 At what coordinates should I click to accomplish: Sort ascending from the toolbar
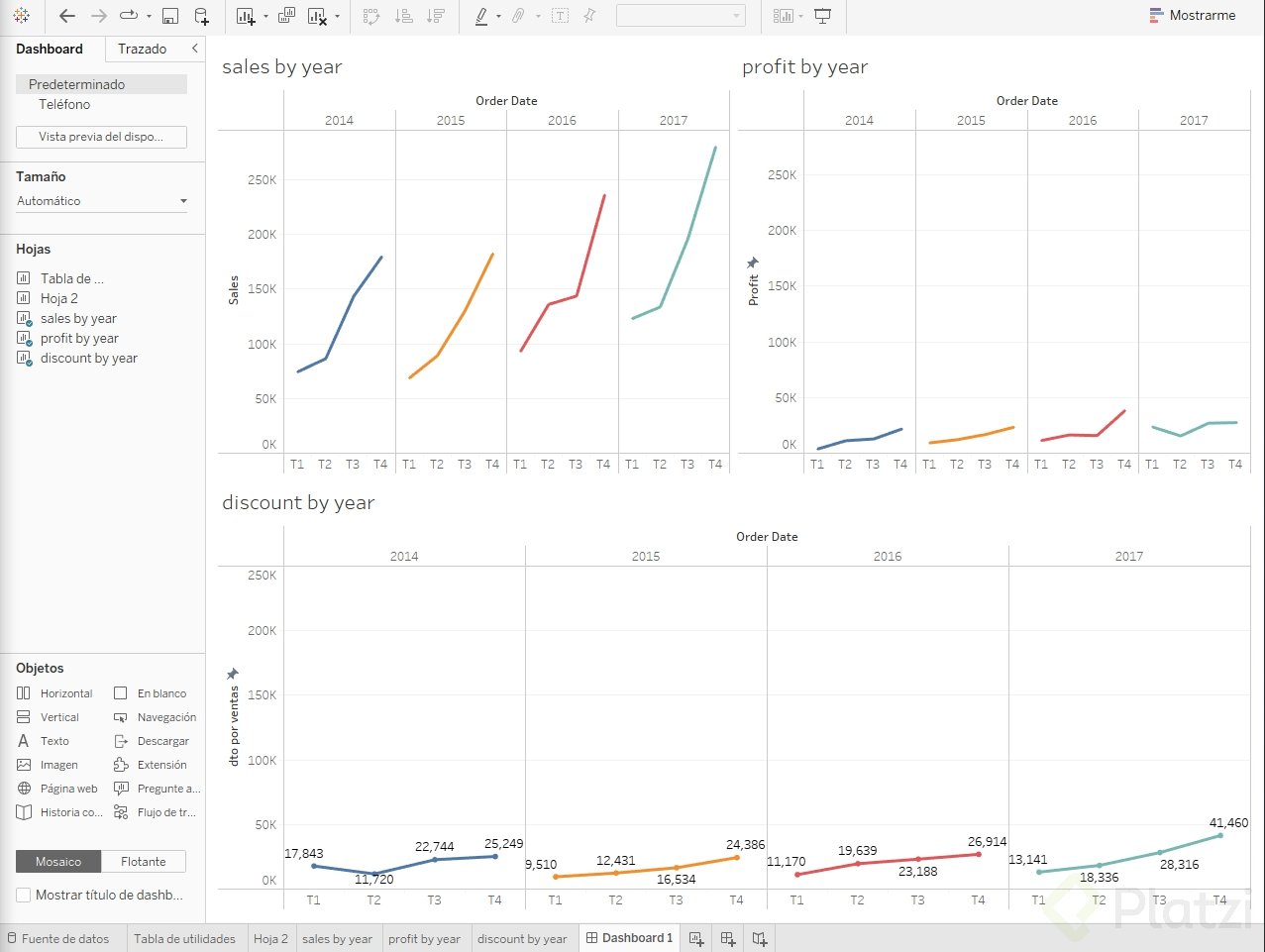coord(403,16)
